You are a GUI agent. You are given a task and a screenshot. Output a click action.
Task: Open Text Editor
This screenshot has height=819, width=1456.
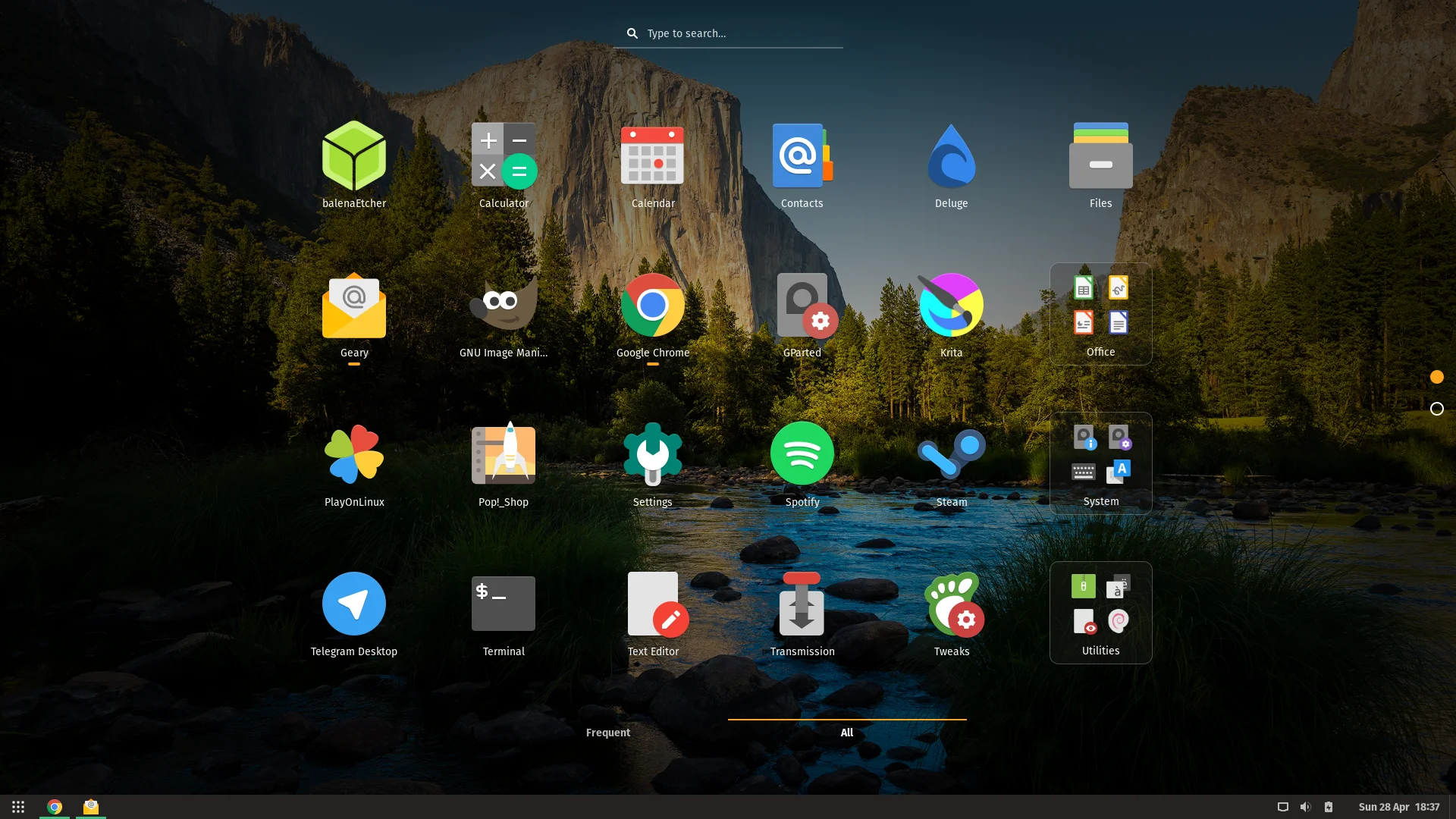click(x=653, y=612)
